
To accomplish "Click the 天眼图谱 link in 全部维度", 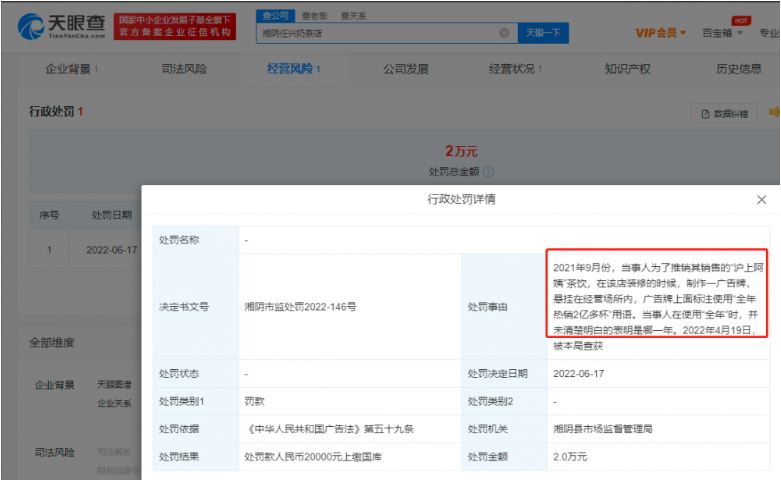I will [115, 384].
